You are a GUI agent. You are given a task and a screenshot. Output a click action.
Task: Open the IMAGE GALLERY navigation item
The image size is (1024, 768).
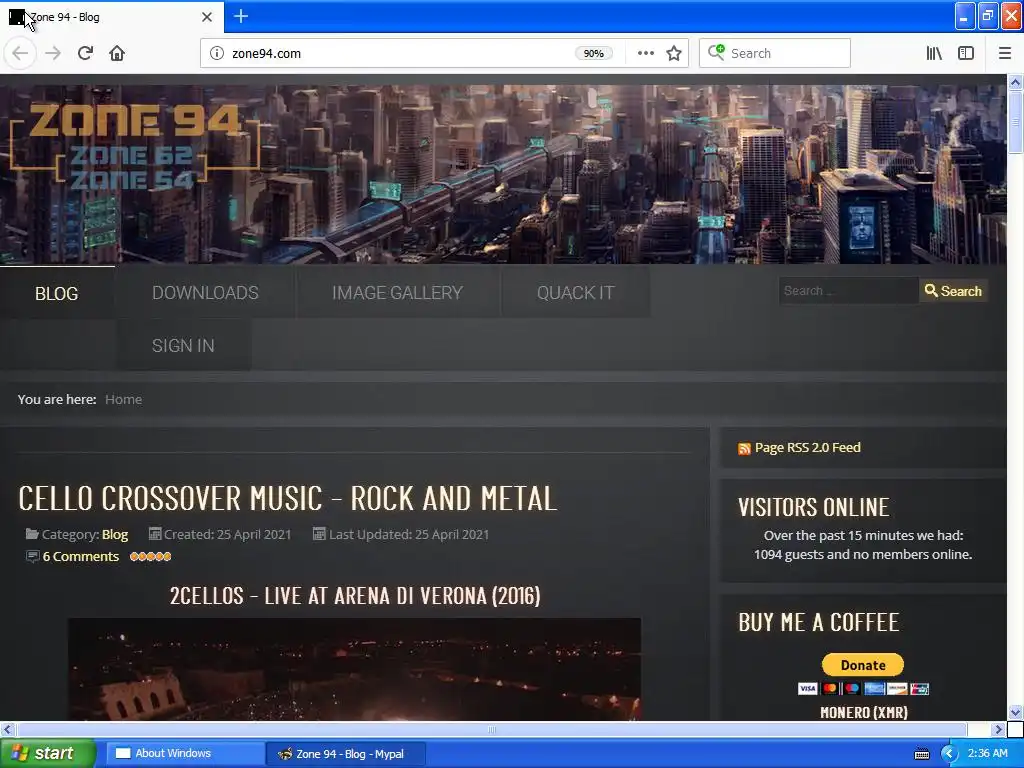coord(397,293)
